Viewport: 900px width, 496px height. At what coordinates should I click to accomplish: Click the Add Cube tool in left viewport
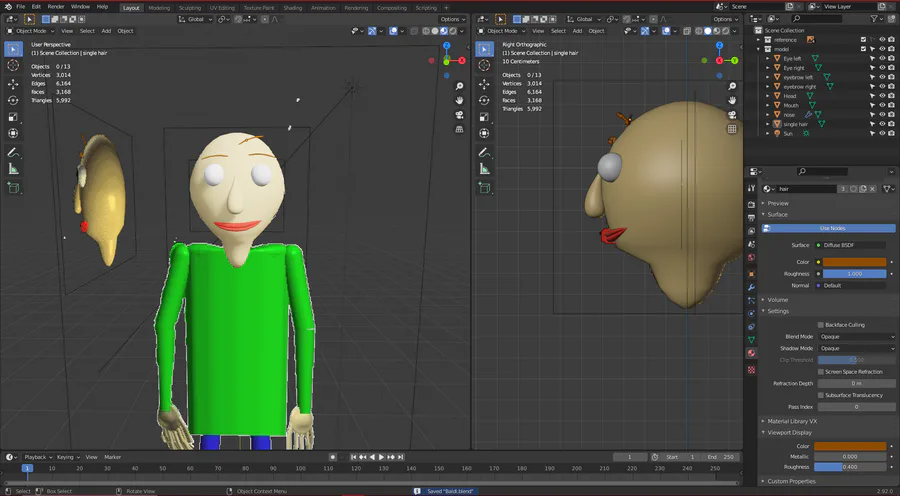(13, 187)
